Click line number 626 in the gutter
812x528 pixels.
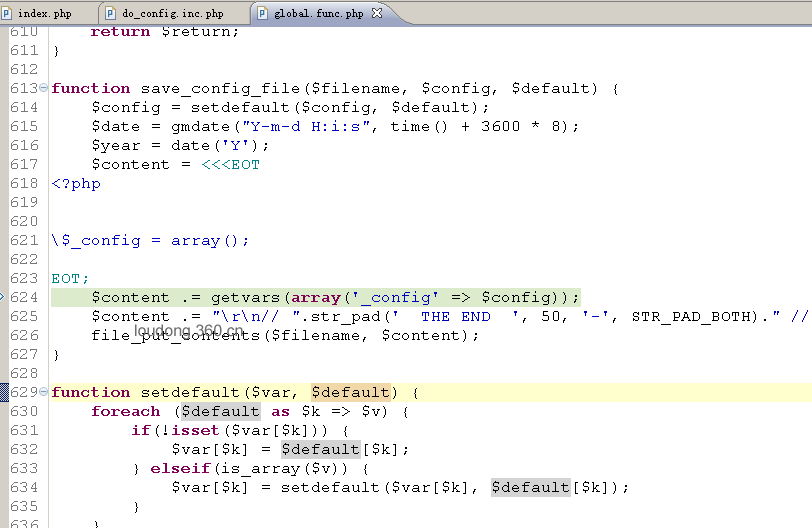23,335
